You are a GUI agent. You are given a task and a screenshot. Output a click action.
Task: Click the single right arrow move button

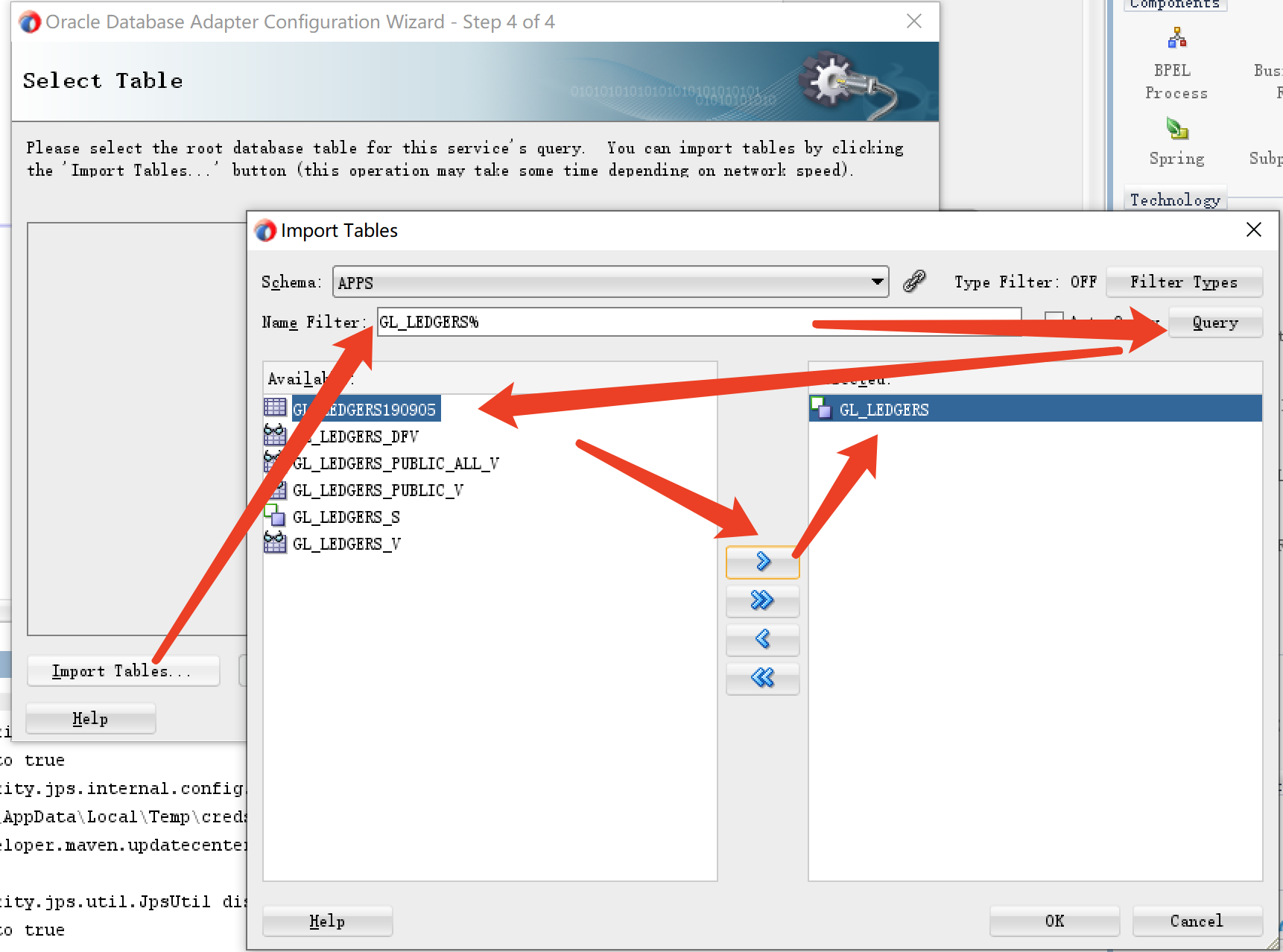click(762, 562)
